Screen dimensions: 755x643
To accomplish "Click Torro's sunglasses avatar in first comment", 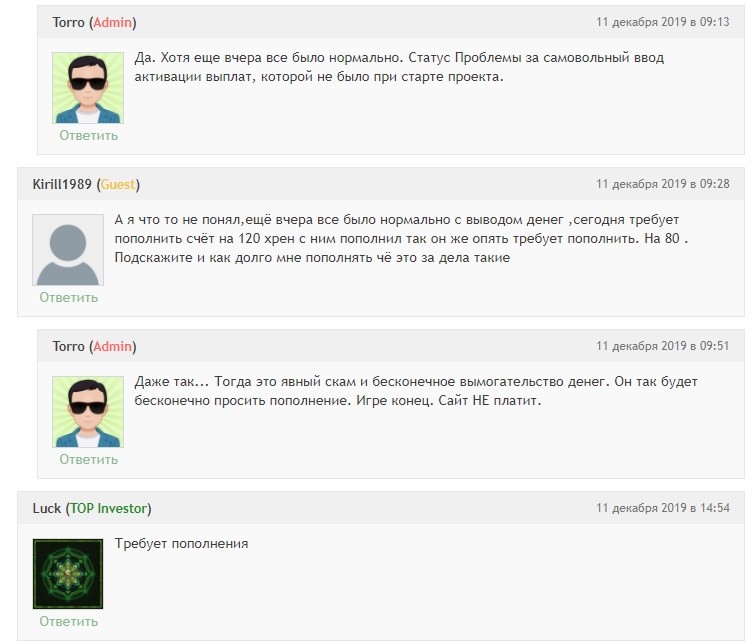I will (88, 88).
